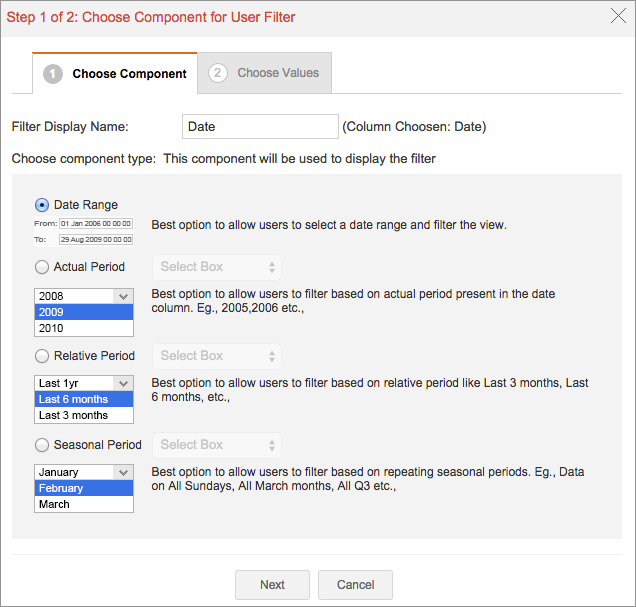
Task: Click the step 1 number badge
Action: click(x=53, y=74)
